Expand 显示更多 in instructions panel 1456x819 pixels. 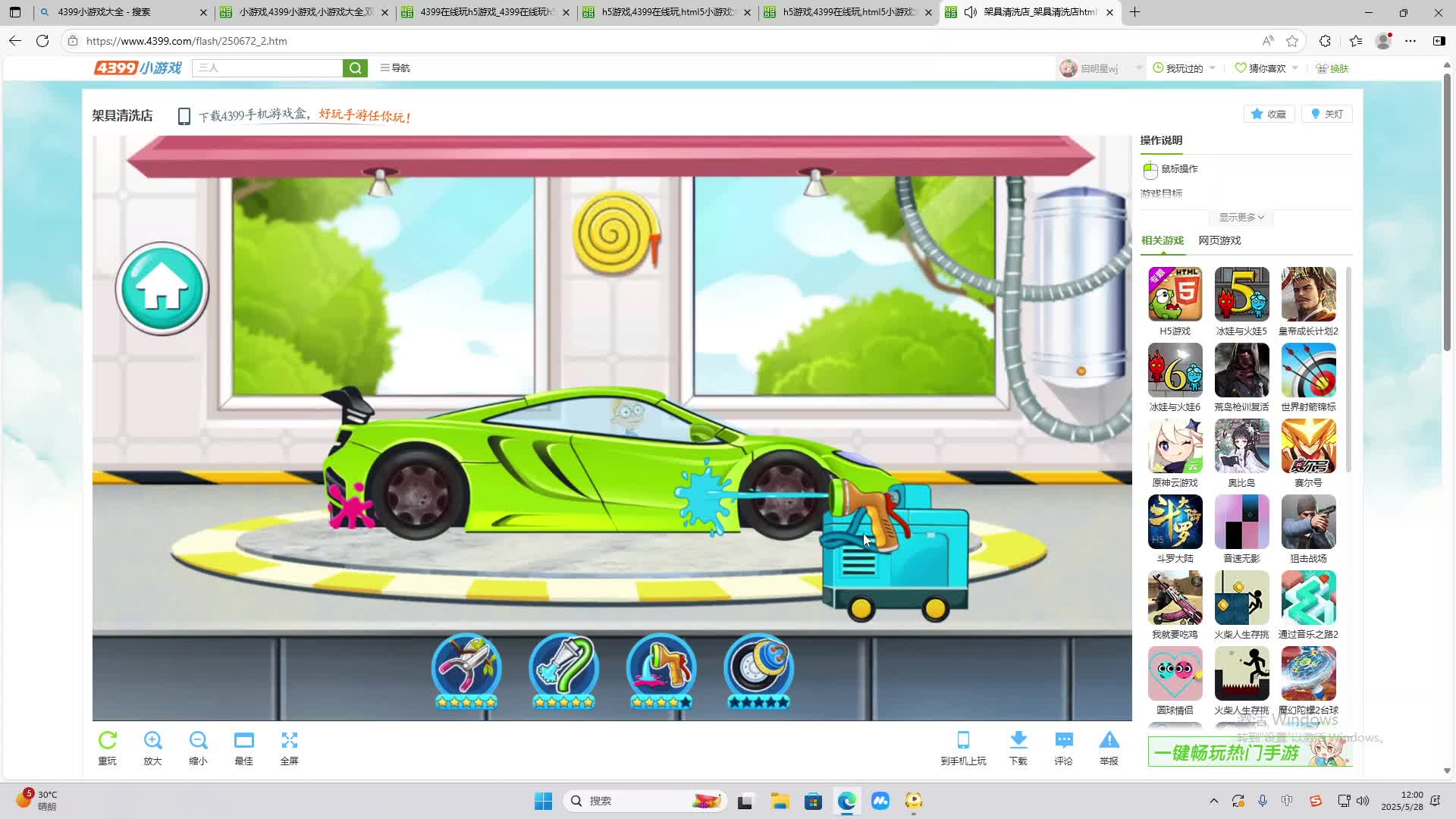[1241, 218]
